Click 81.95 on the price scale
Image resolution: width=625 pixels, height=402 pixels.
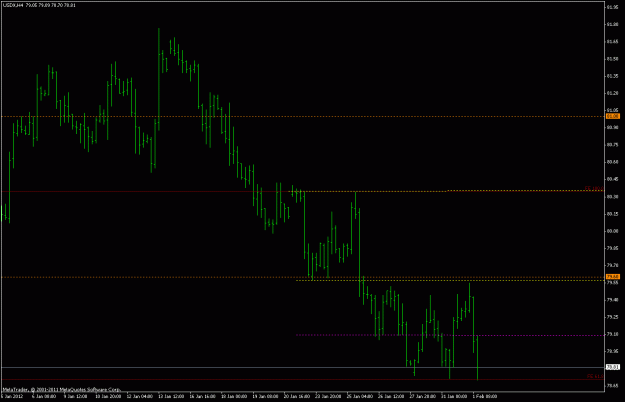click(613, 7)
